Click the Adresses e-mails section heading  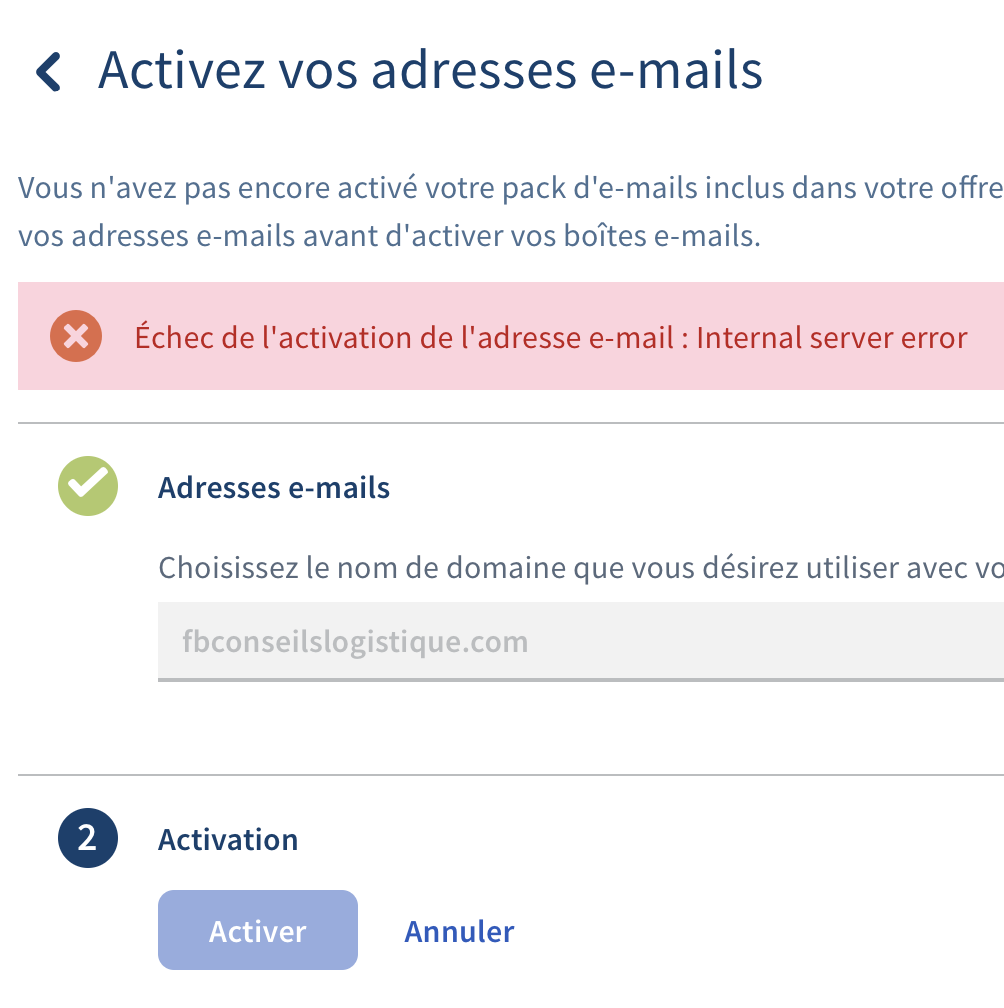point(274,488)
